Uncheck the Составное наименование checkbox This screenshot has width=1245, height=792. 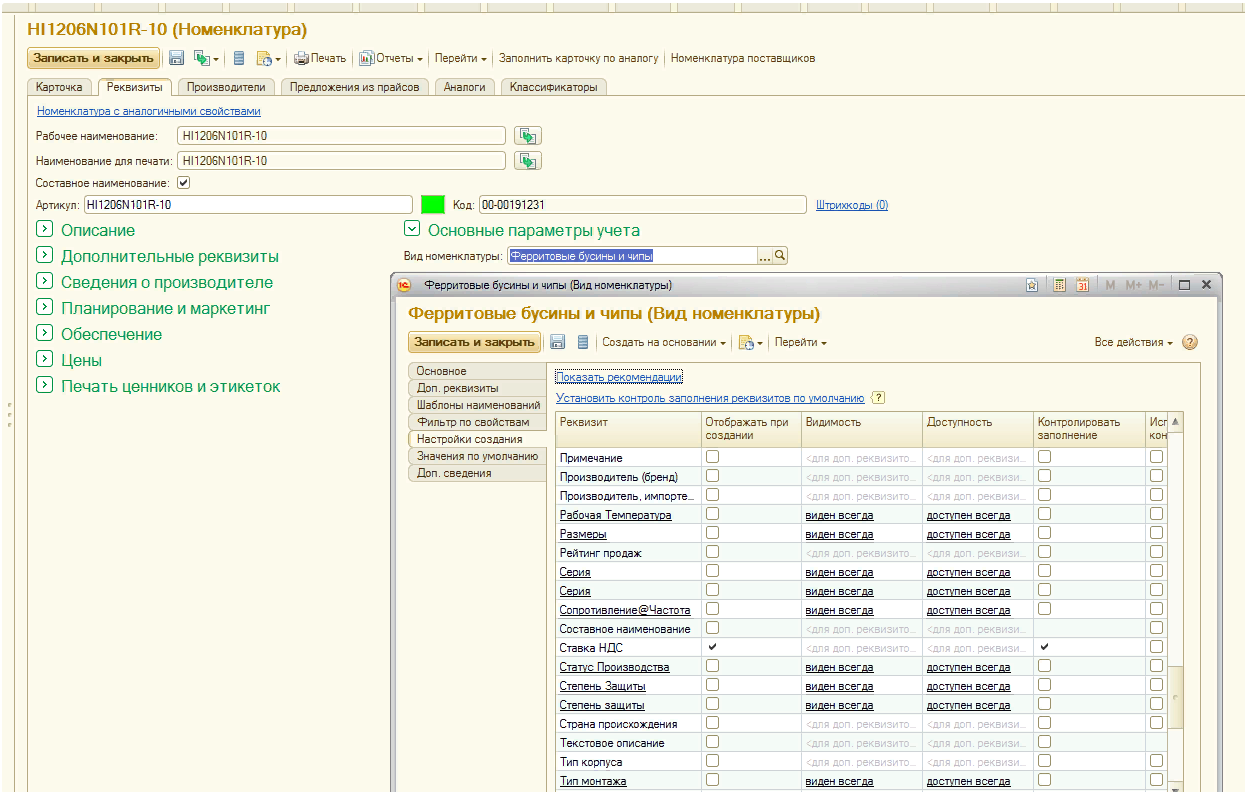pos(183,183)
